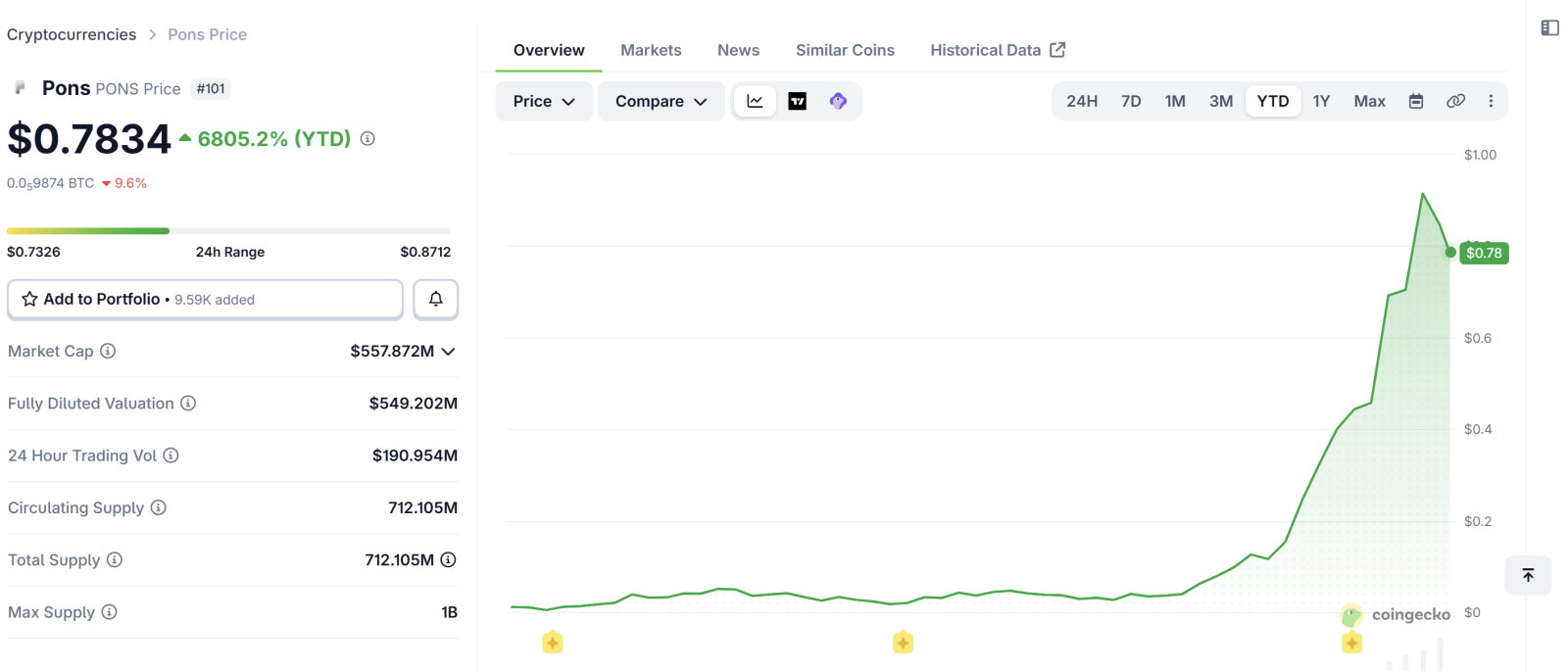The image size is (1568, 671).
Task: Click the 6805.2% (YTD) change text
Action: coord(274,139)
